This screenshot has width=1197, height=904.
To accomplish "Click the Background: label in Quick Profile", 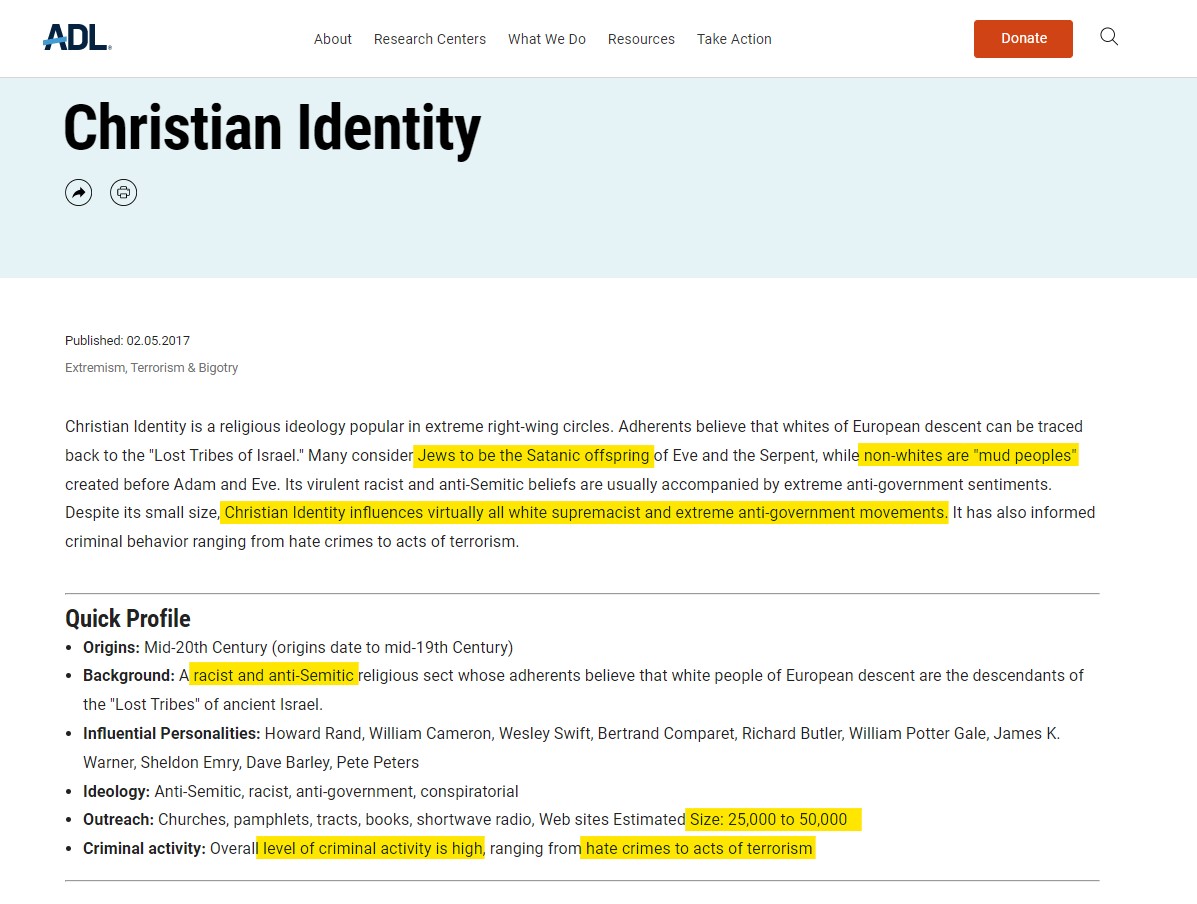I will coord(129,676).
